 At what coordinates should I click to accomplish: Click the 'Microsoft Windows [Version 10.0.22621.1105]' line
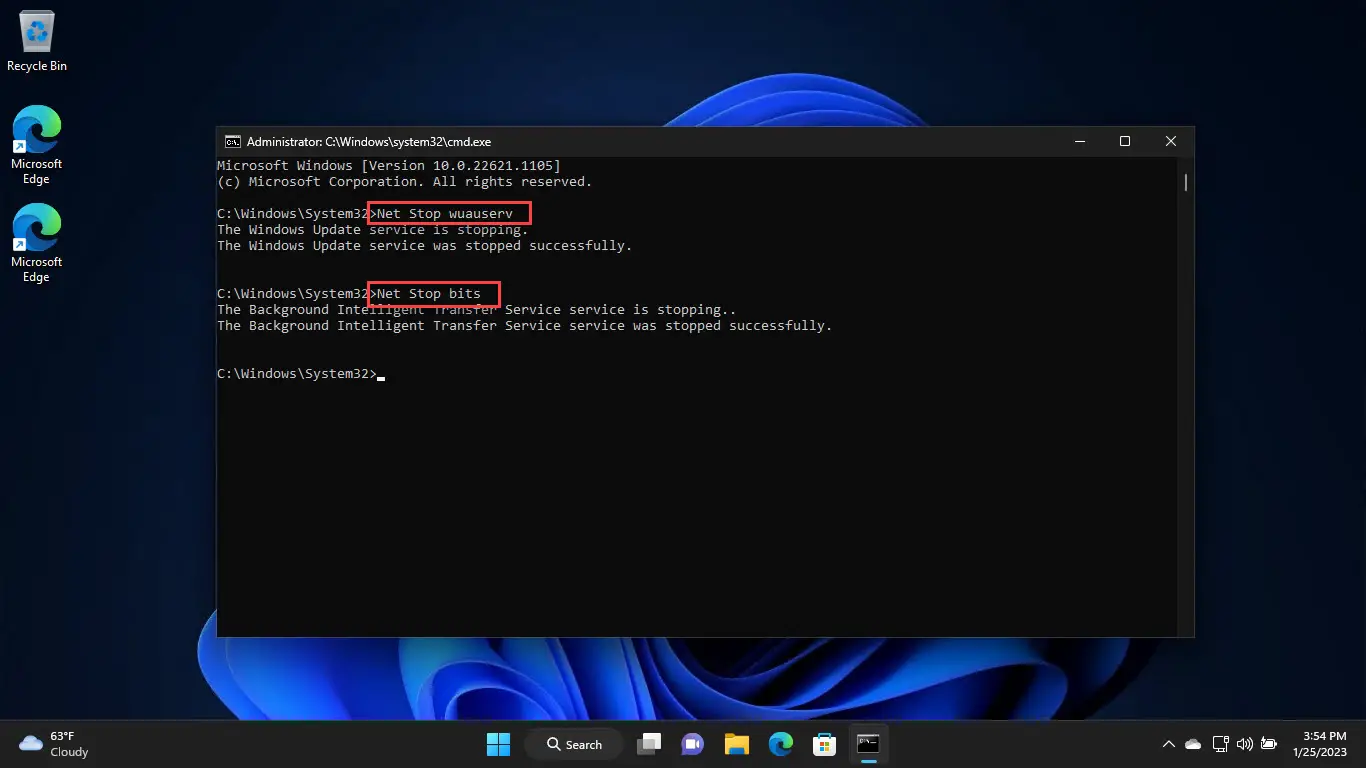(x=389, y=165)
